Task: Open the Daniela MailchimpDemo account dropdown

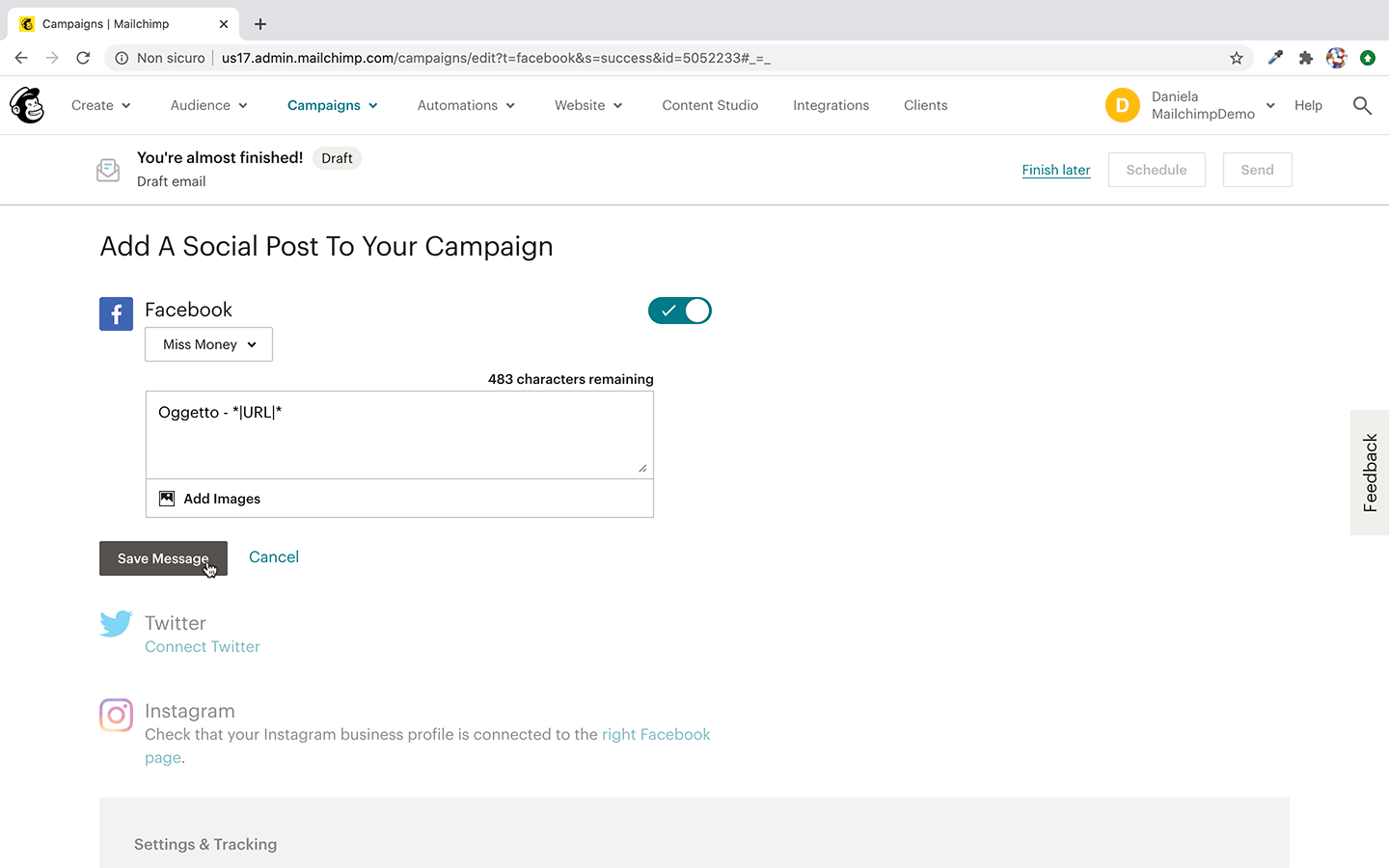Action: (1213, 105)
